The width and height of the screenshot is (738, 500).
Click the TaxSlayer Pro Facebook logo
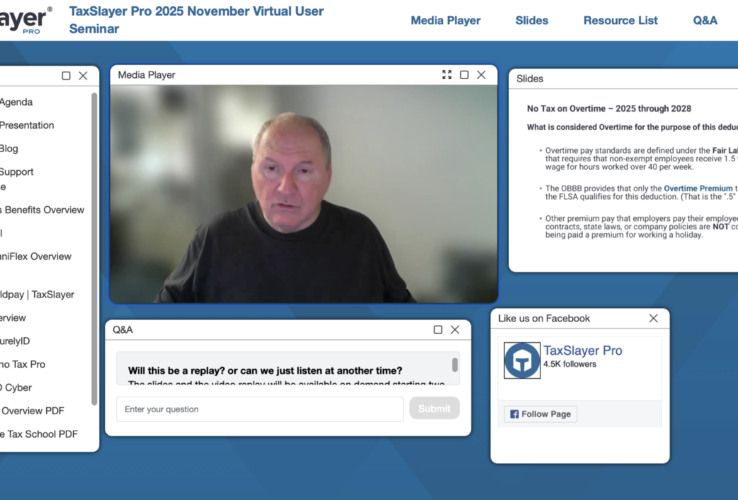pos(521,360)
